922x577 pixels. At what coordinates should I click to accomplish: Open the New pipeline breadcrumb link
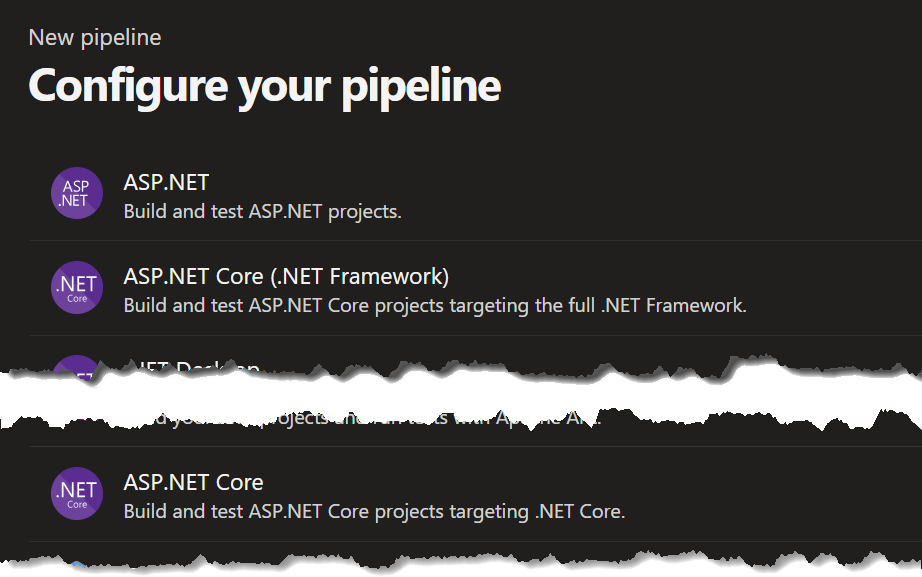point(95,37)
